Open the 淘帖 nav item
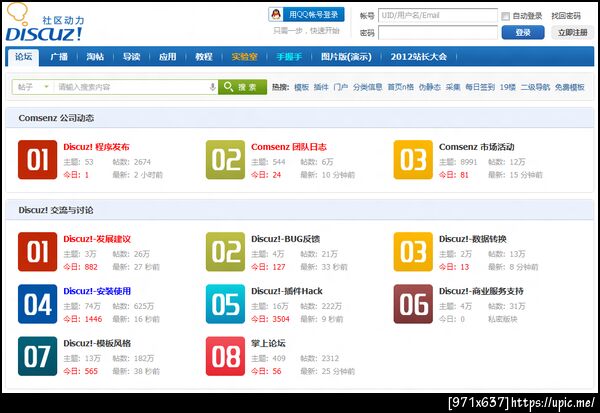 pos(95,57)
